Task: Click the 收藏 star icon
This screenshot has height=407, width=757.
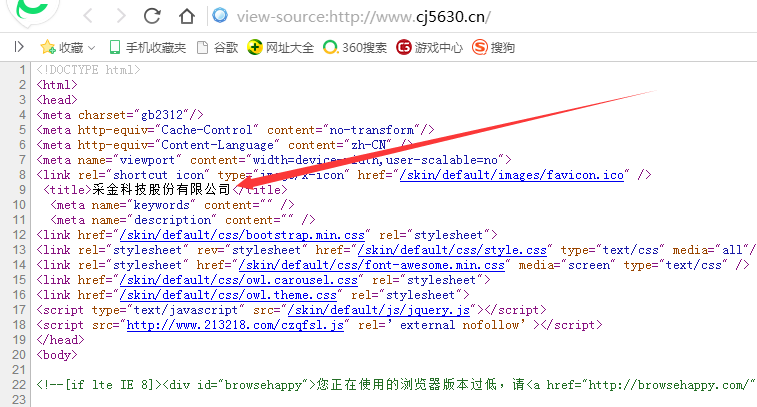Action: 48,47
